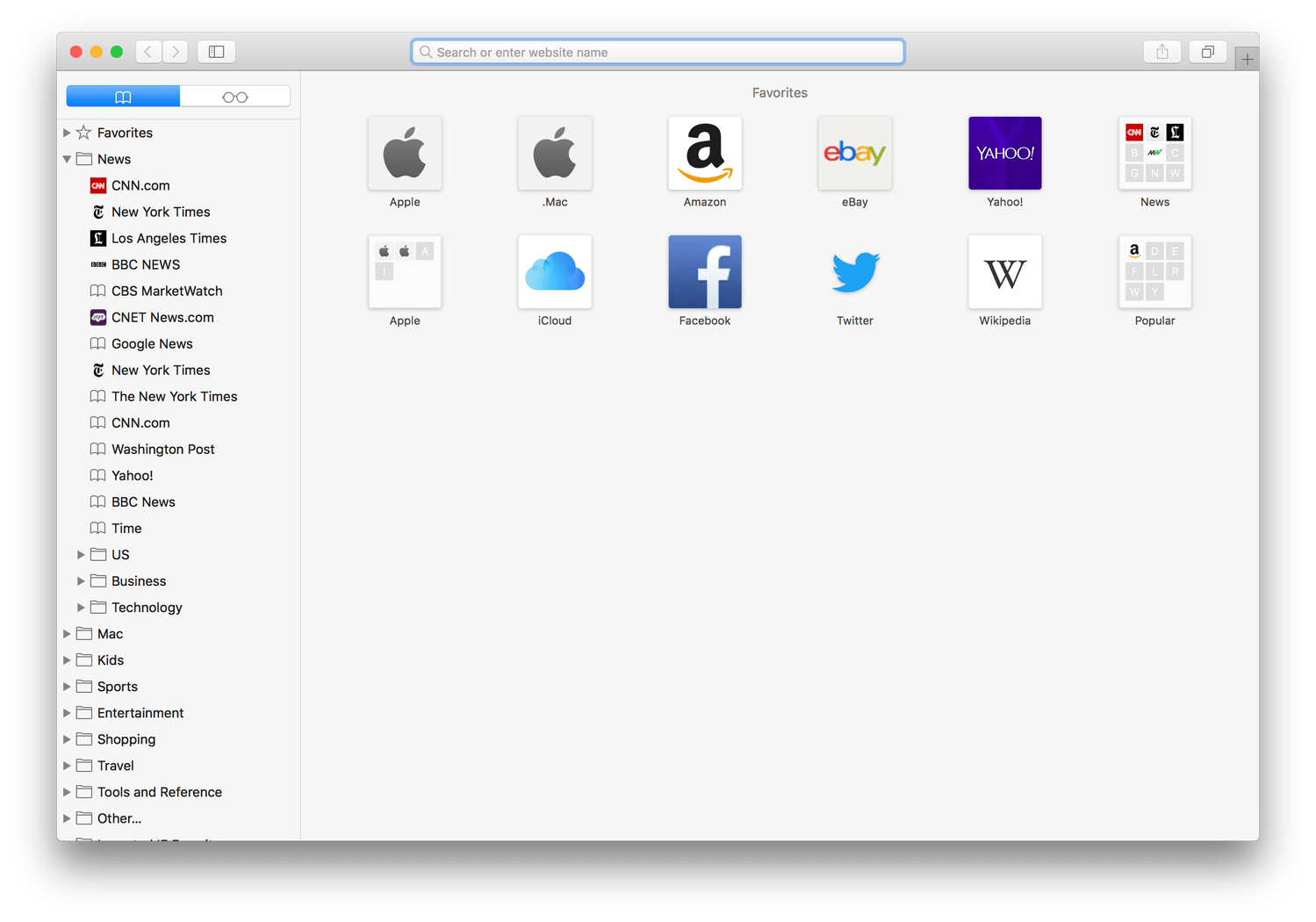The height and width of the screenshot is (922, 1316).
Task: Open the iCloud favorite tile
Action: pyautogui.click(x=555, y=271)
